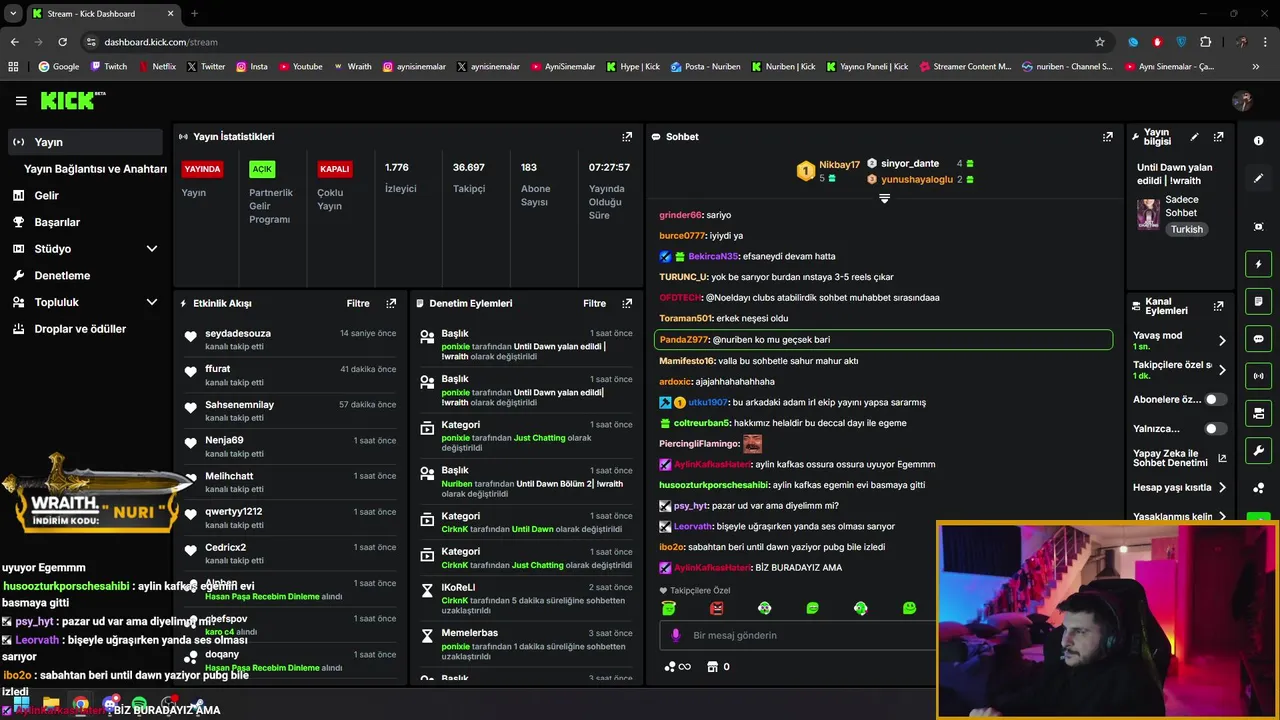Open a new Chrome tab

(194, 13)
